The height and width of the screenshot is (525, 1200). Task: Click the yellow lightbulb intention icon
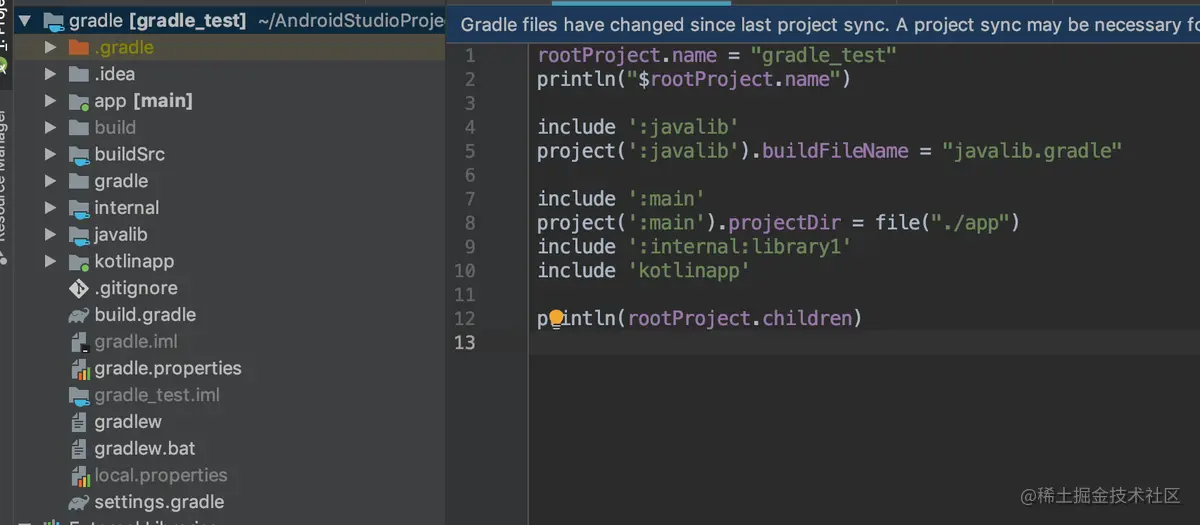coord(557,319)
